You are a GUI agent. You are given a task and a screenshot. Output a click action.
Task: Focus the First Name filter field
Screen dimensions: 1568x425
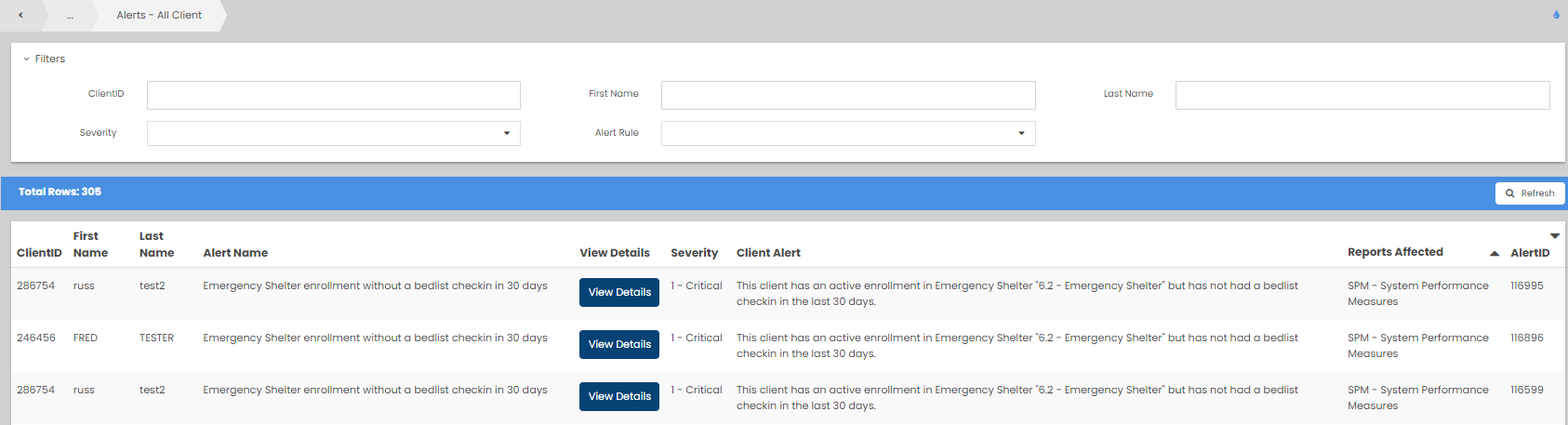pos(847,95)
